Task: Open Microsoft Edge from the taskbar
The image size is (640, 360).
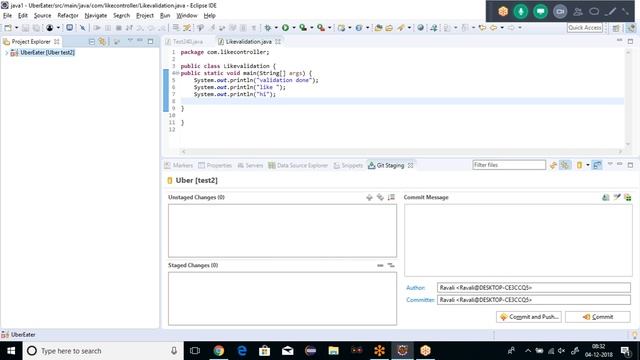Action: 242,351
